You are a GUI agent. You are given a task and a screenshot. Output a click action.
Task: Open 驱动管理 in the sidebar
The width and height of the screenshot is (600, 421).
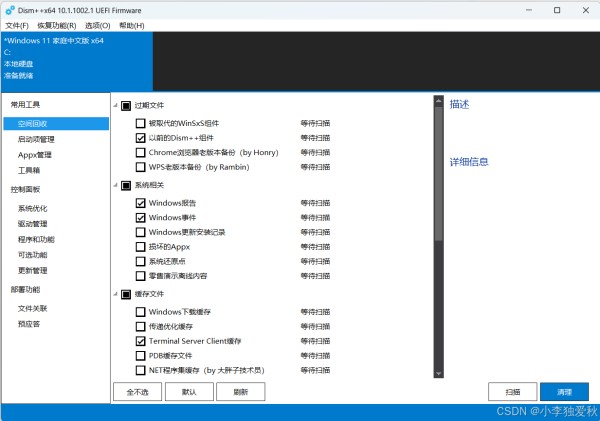coord(33,224)
